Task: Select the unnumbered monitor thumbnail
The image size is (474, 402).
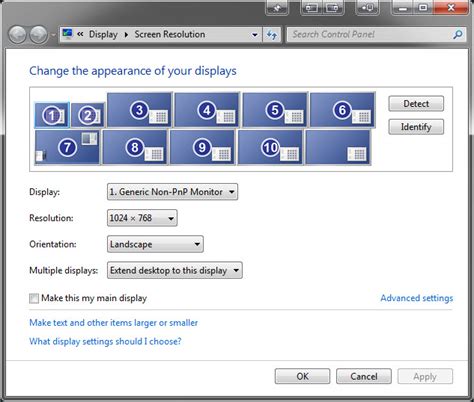Action: click(x=338, y=147)
